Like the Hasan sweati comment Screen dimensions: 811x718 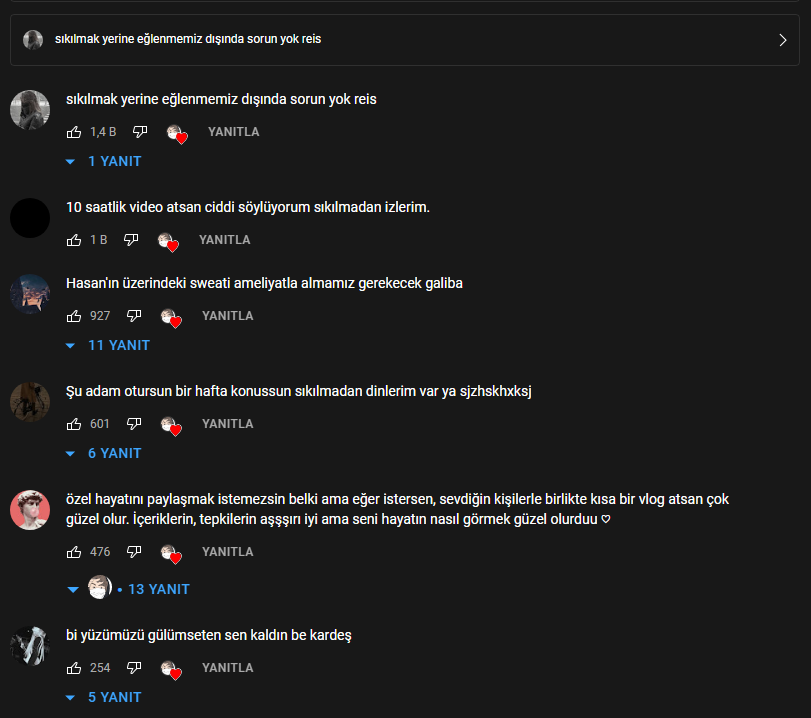click(74, 316)
